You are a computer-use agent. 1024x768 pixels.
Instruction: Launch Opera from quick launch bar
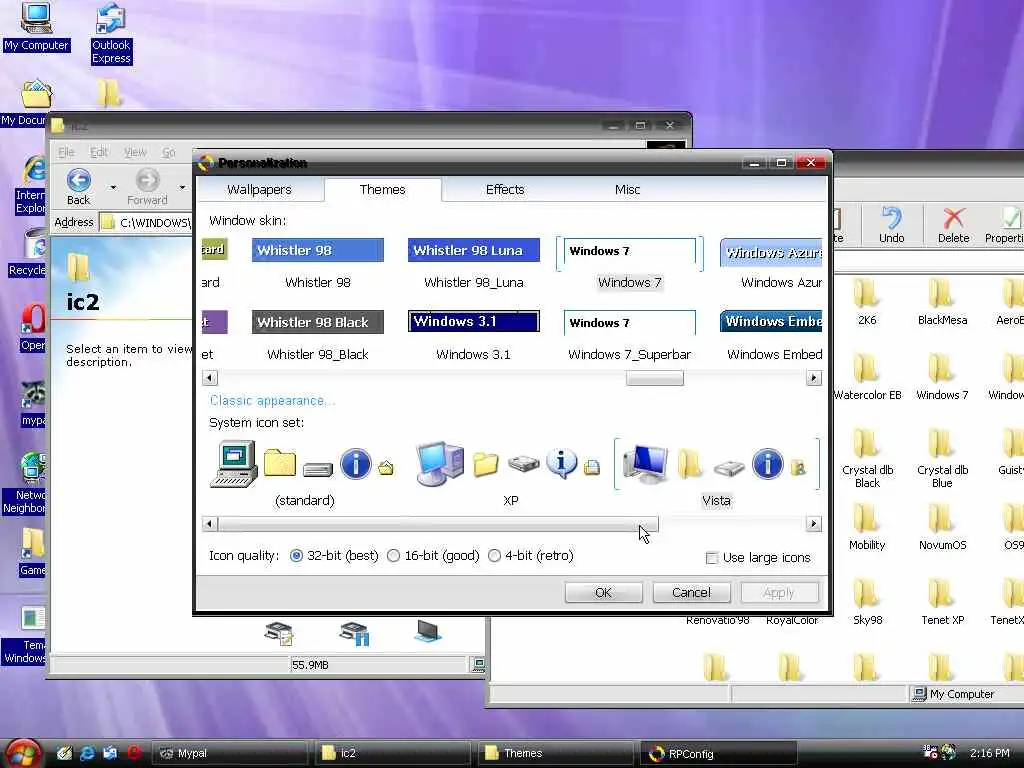point(134,753)
